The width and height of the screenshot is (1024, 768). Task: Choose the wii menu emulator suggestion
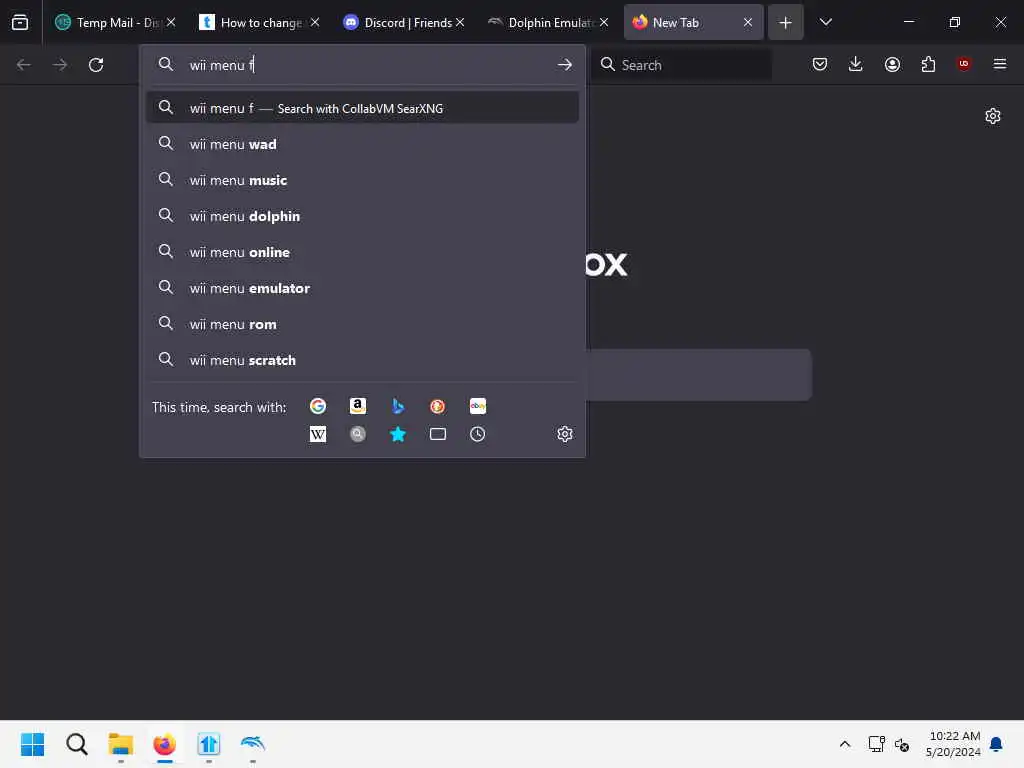[x=362, y=287]
